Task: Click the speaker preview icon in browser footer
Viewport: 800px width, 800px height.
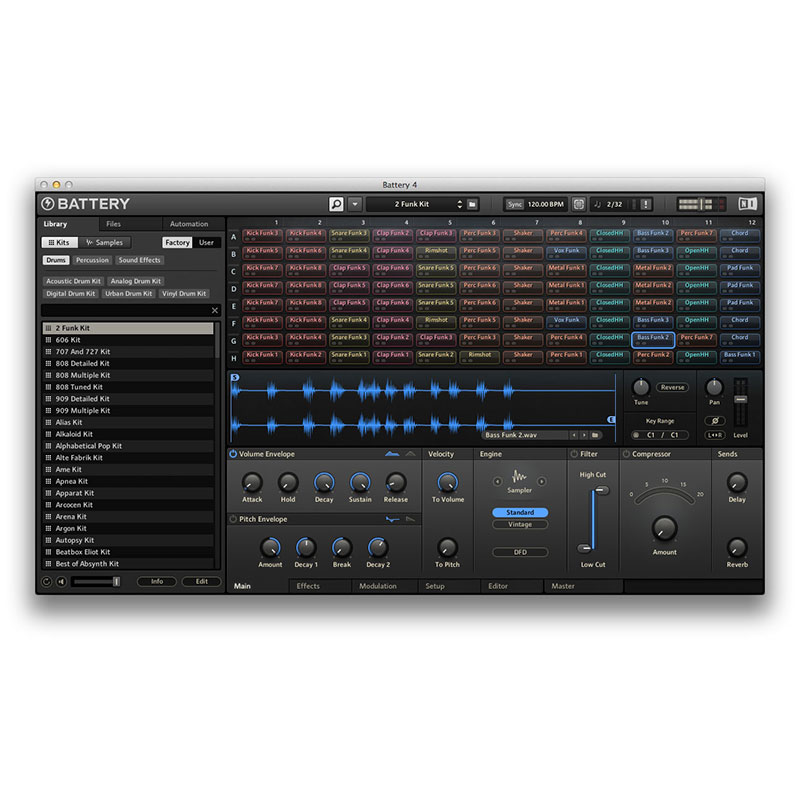Action: 63,581
